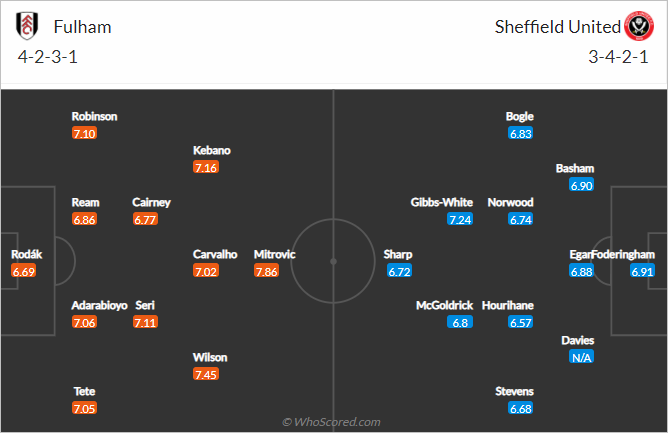Click the Sheffield United club crest icon
668x433 pixels.
pos(639,26)
